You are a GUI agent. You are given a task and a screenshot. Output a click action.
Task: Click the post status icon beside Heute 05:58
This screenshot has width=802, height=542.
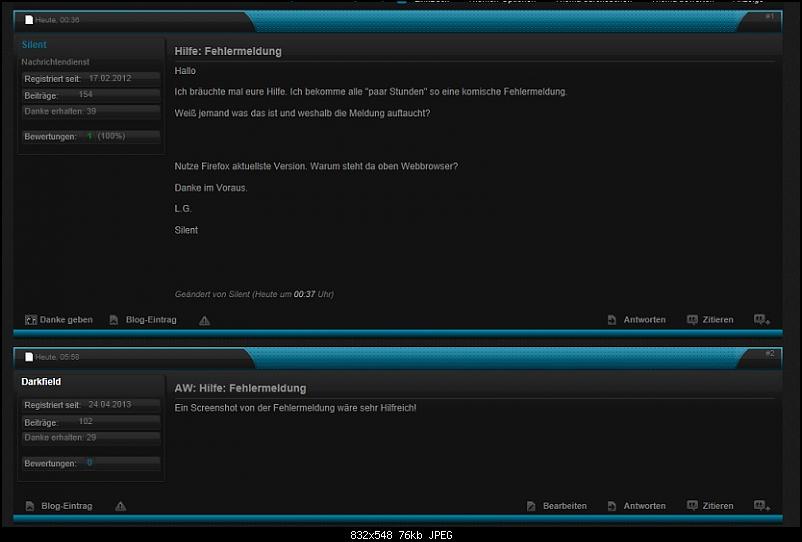point(29,356)
